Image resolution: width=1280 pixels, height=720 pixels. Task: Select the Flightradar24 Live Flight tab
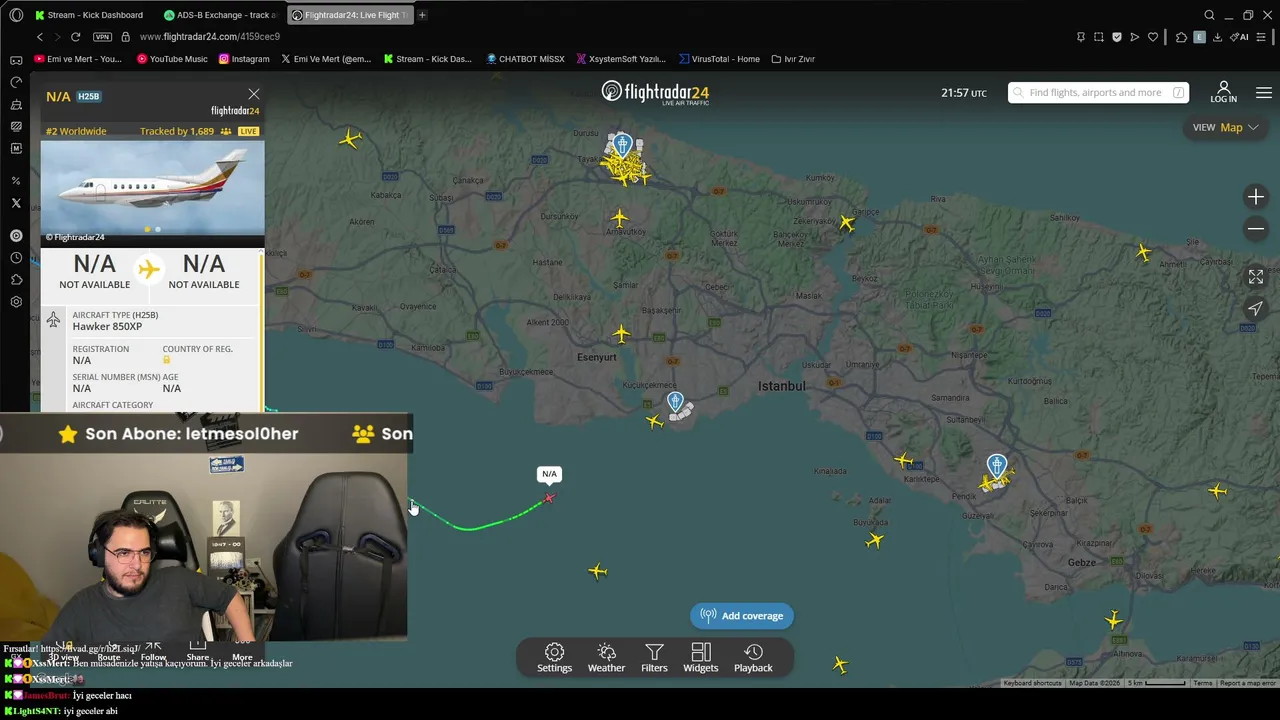350,15
